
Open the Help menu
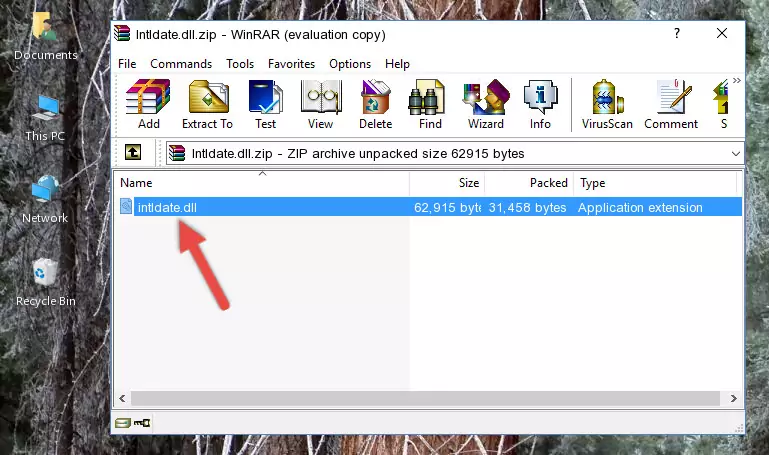[397, 64]
